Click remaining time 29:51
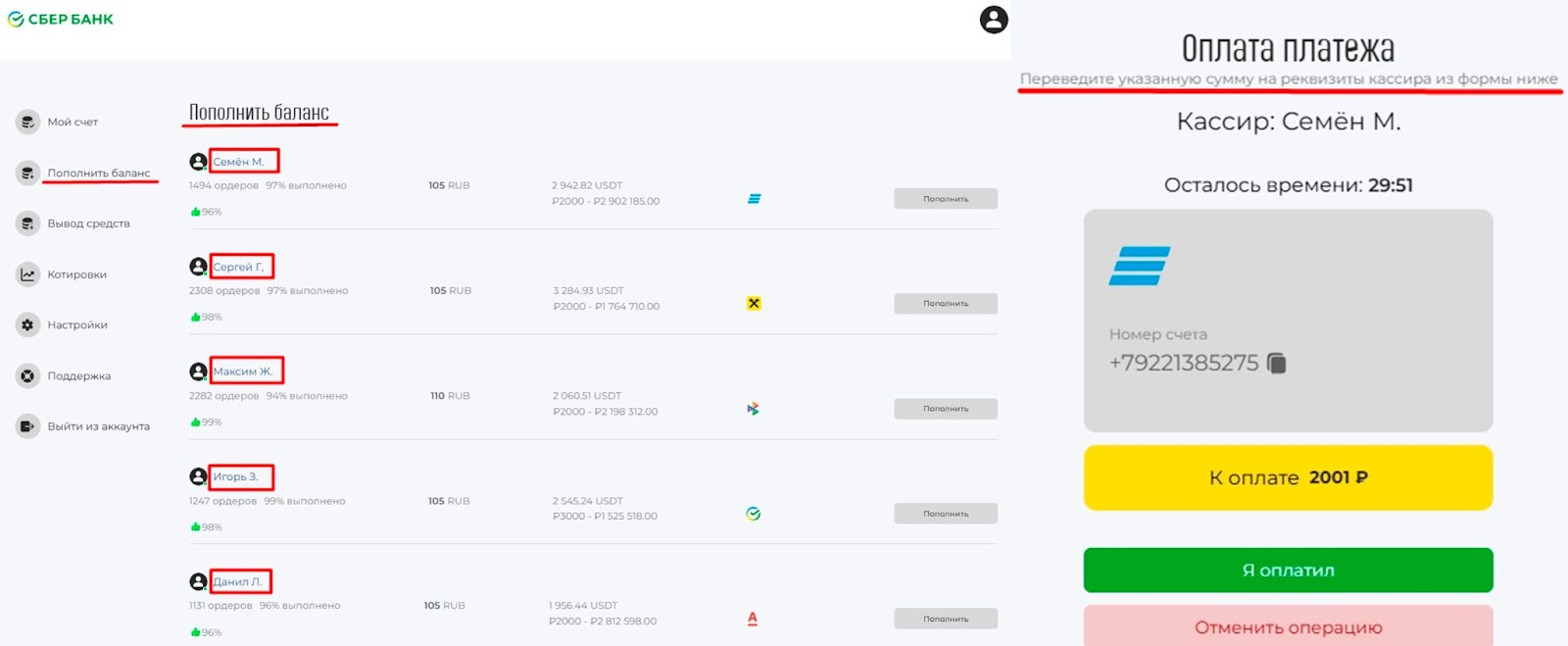The image size is (1568, 646). point(1391,185)
